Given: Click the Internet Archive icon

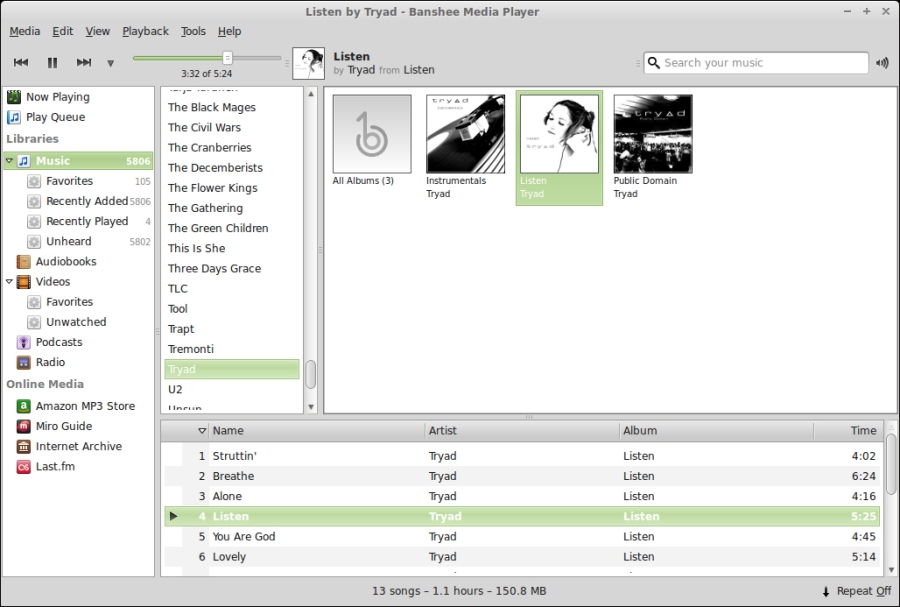Looking at the screenshot, I should [x=24, y=446].
